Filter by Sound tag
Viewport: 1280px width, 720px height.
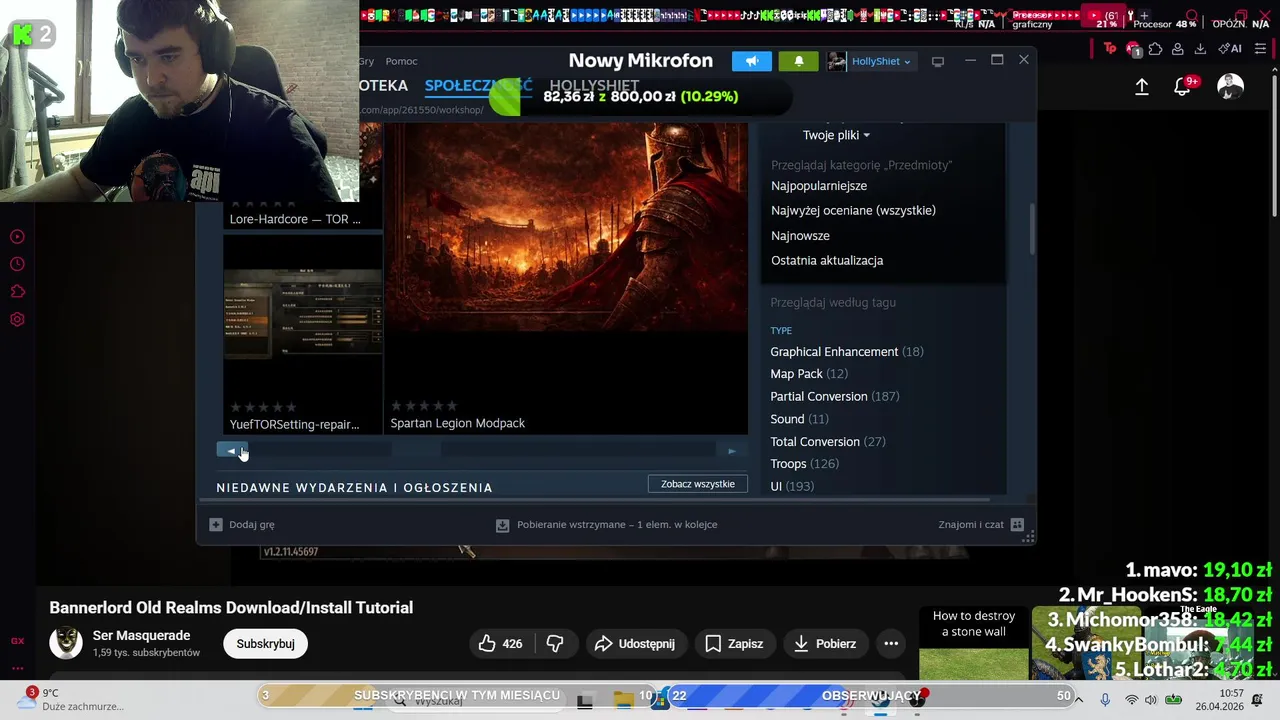tap(799, 419)
